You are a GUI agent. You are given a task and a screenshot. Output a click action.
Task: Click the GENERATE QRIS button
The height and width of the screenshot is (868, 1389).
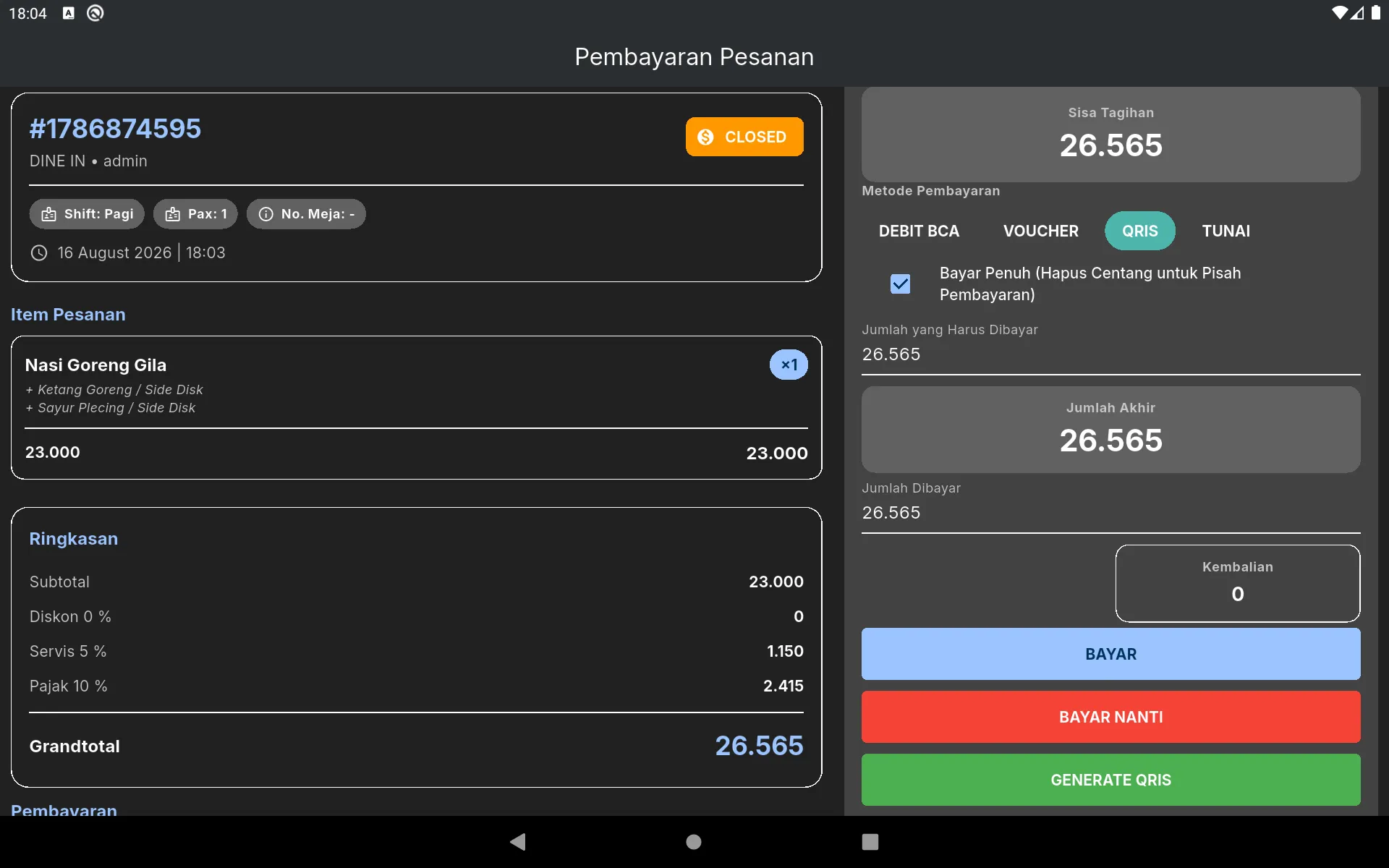click(1110, 780)
